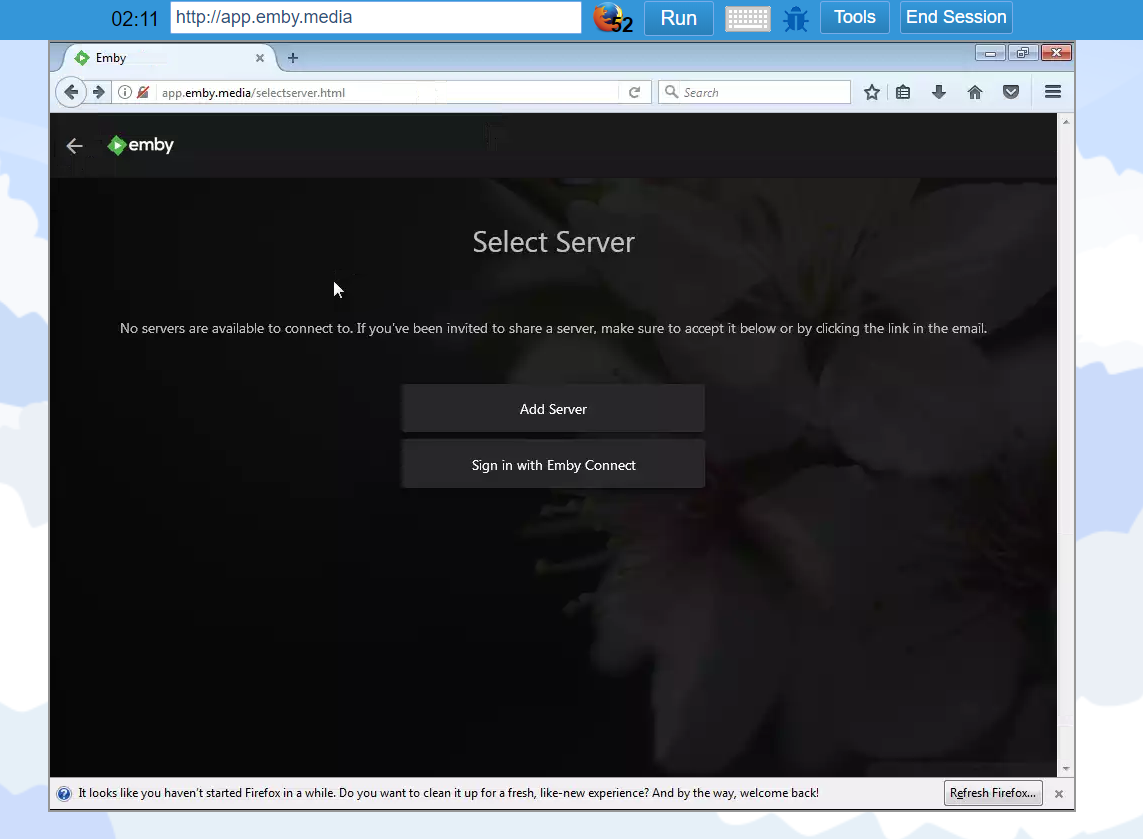This screenshot has width=1143, height=839.
Task: Click the notification bar question icon
Action: point(64,794)
